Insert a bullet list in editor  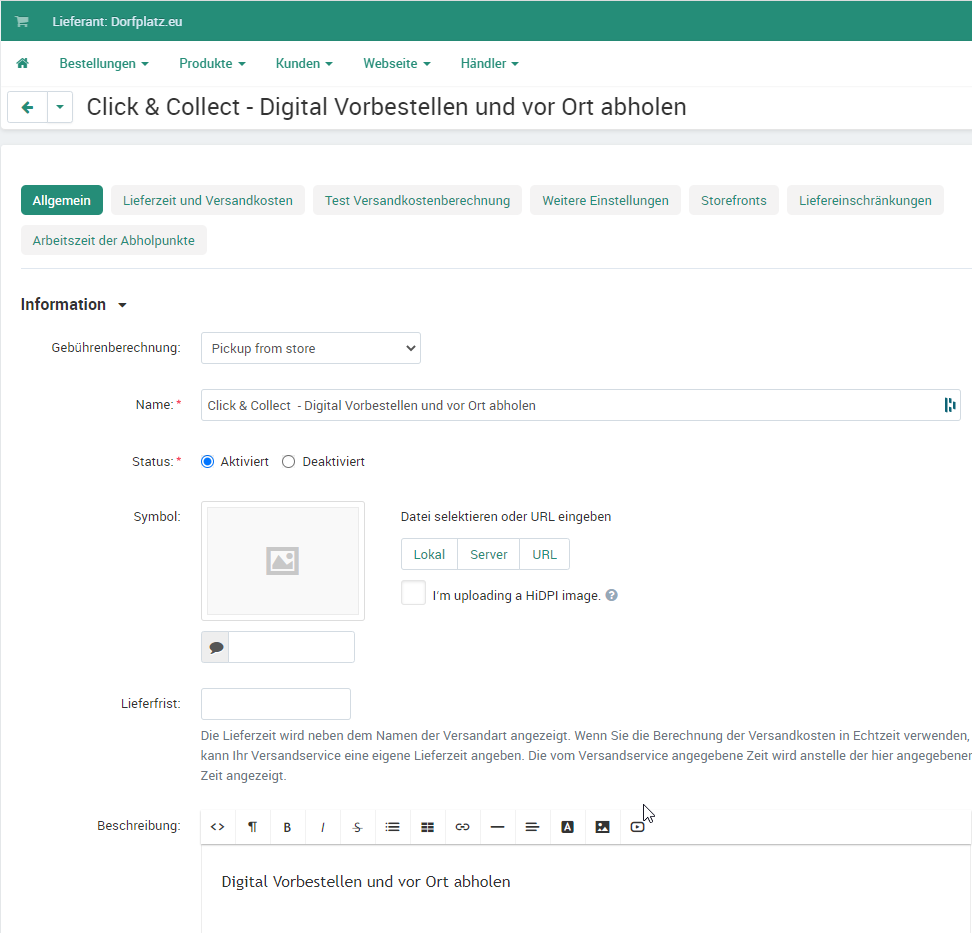pos(392,827)
